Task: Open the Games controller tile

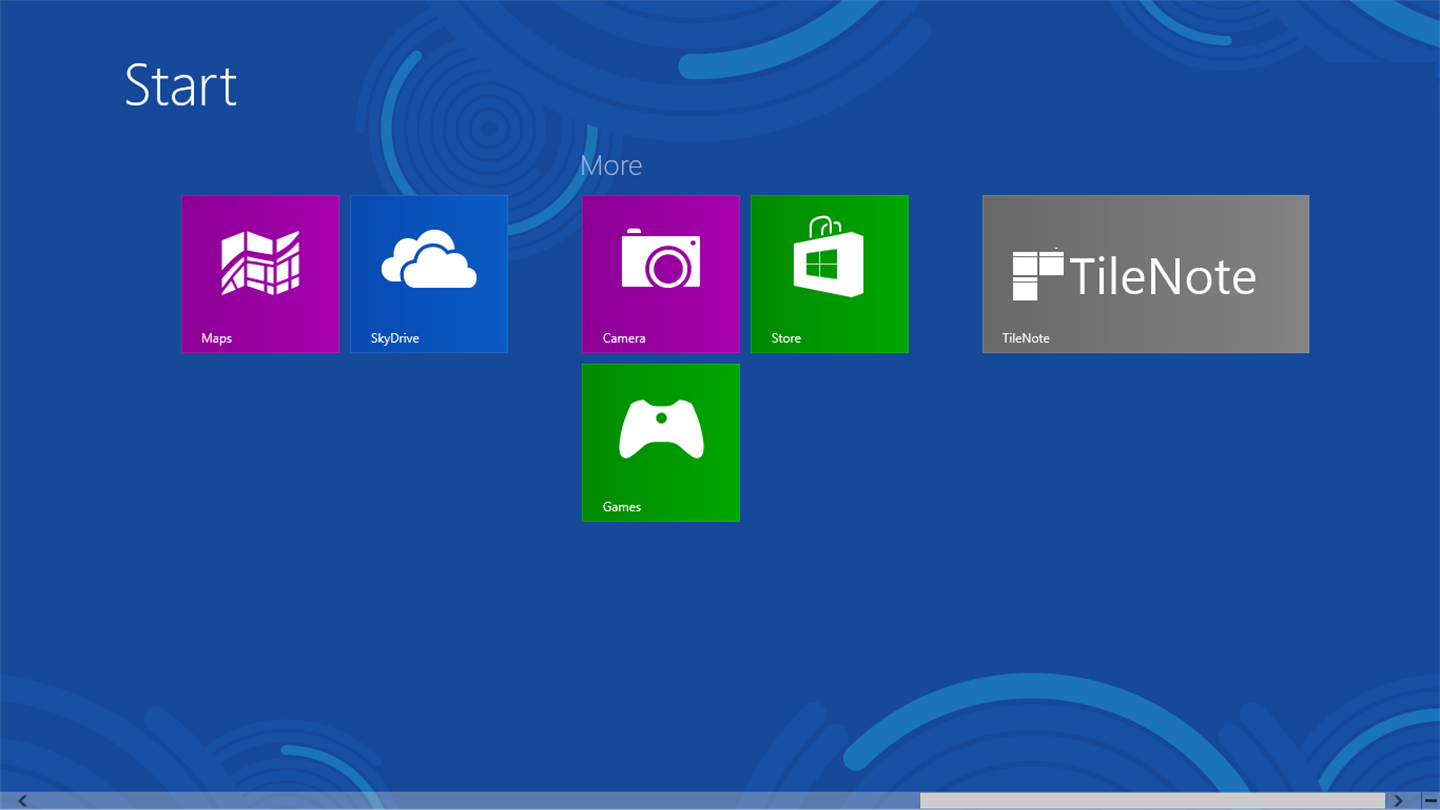Action: click(661, 443)
